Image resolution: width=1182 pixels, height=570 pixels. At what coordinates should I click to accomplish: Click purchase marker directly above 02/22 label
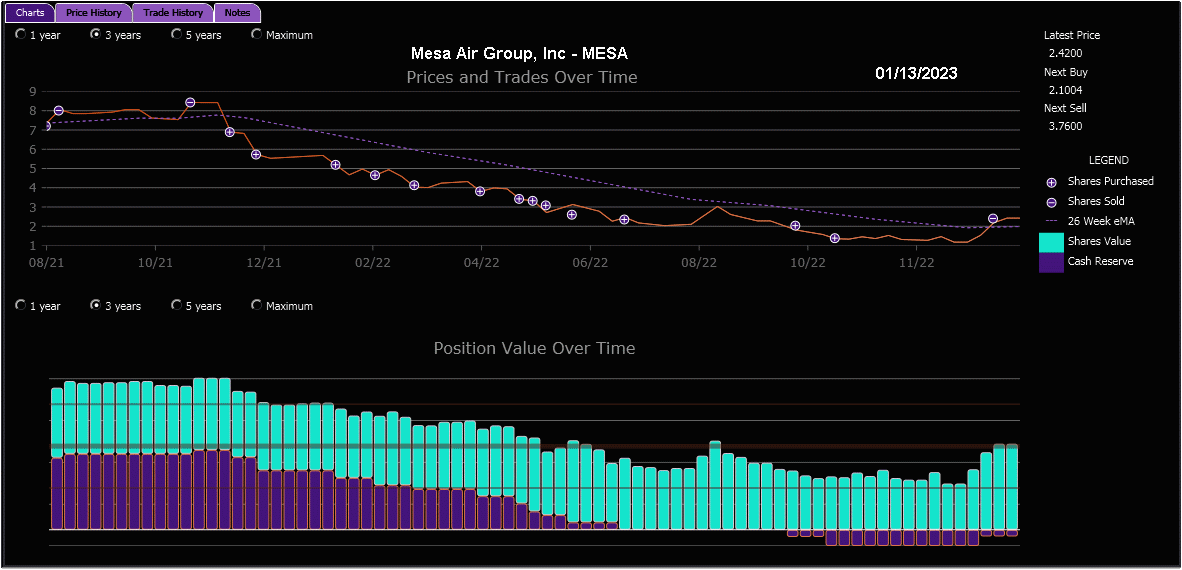[x=375, y=175]
